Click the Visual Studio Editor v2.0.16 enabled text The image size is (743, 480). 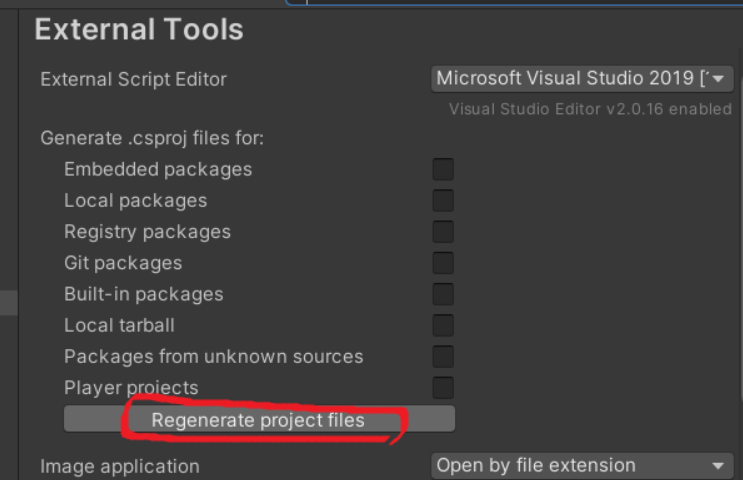click(590, 109)
